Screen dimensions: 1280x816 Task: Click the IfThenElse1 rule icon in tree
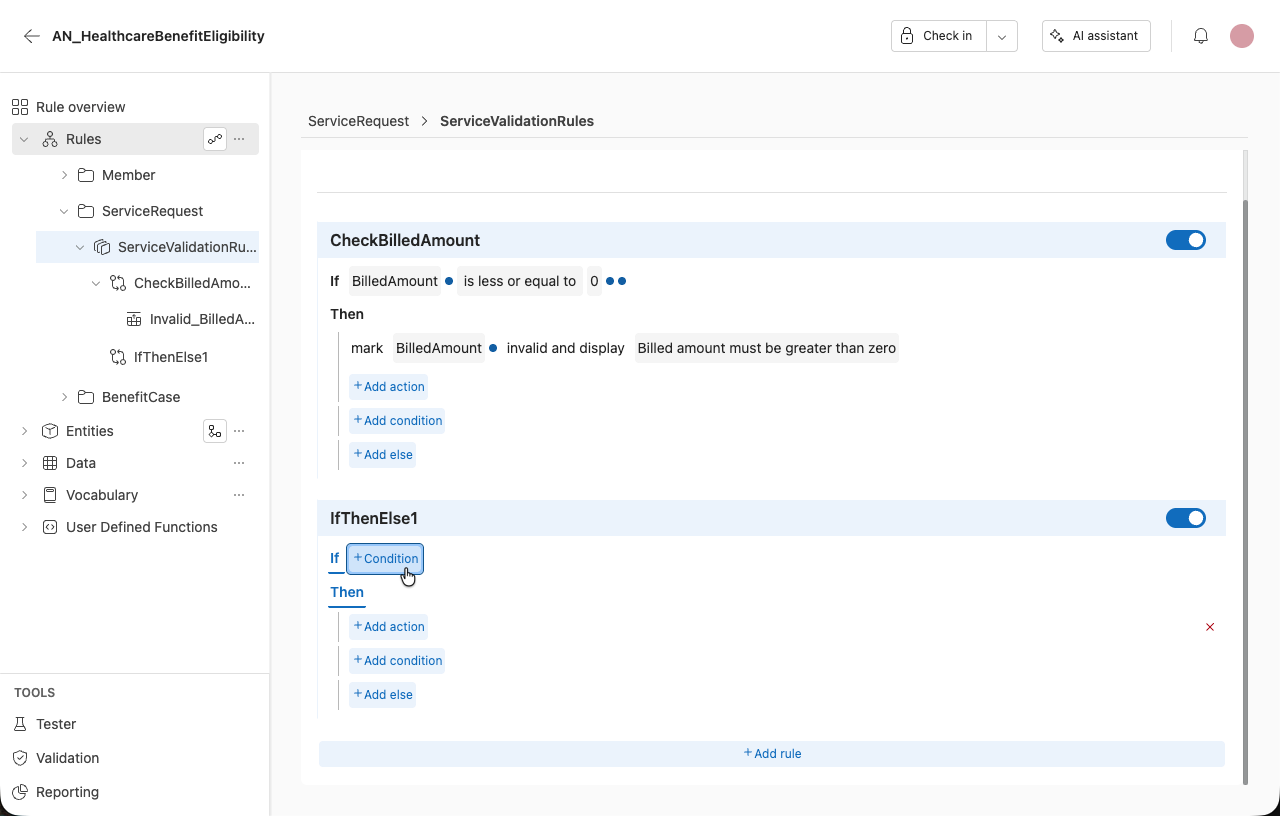click(x=118, y=357)
